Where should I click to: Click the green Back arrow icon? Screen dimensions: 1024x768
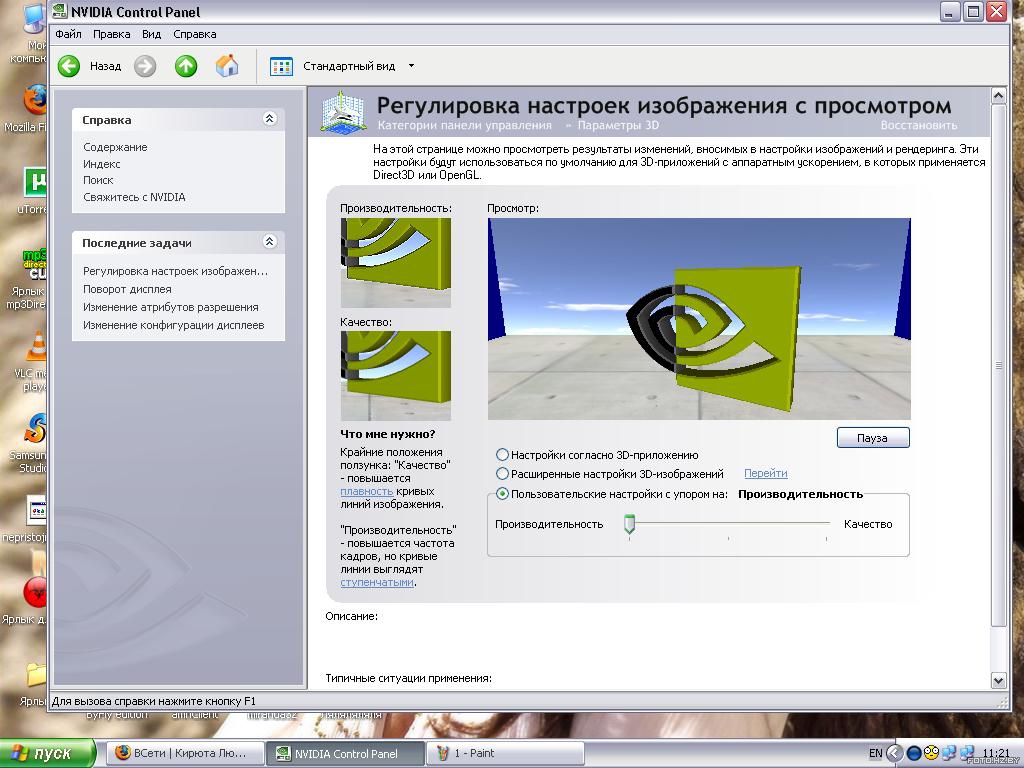(x=69, y=66)
